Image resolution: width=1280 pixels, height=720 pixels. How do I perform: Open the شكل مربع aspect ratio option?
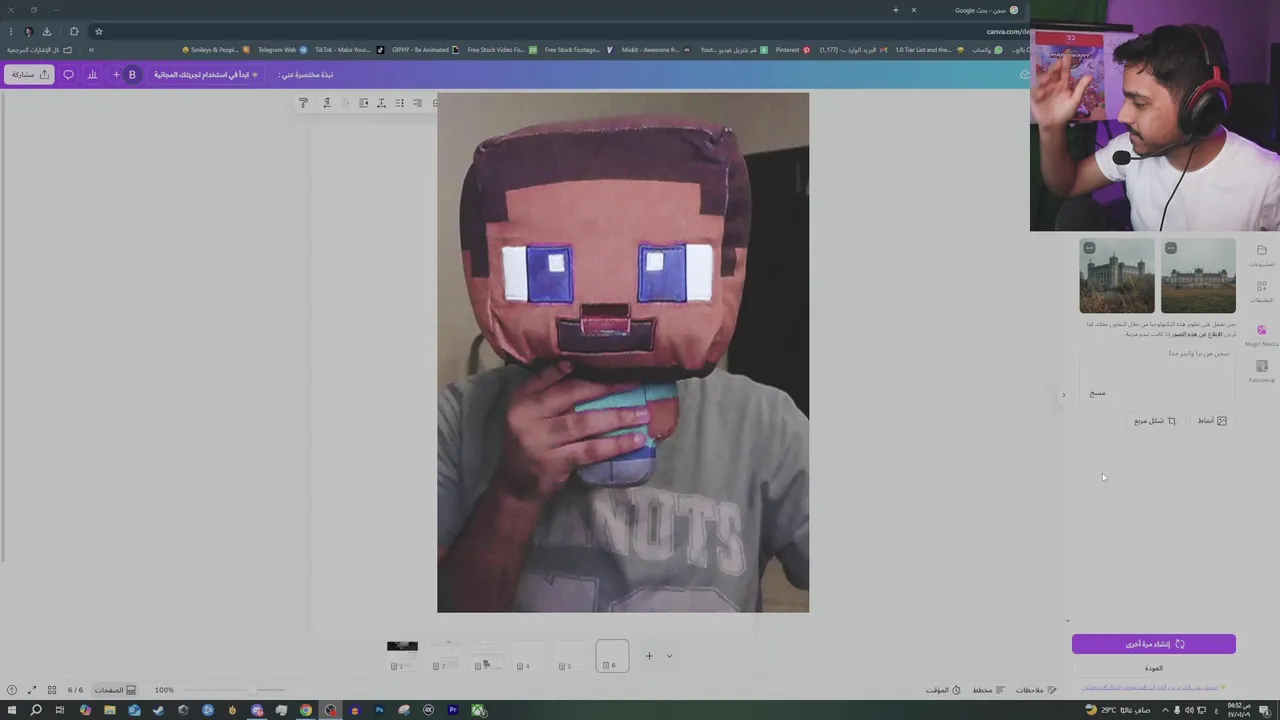(1155, 421)
